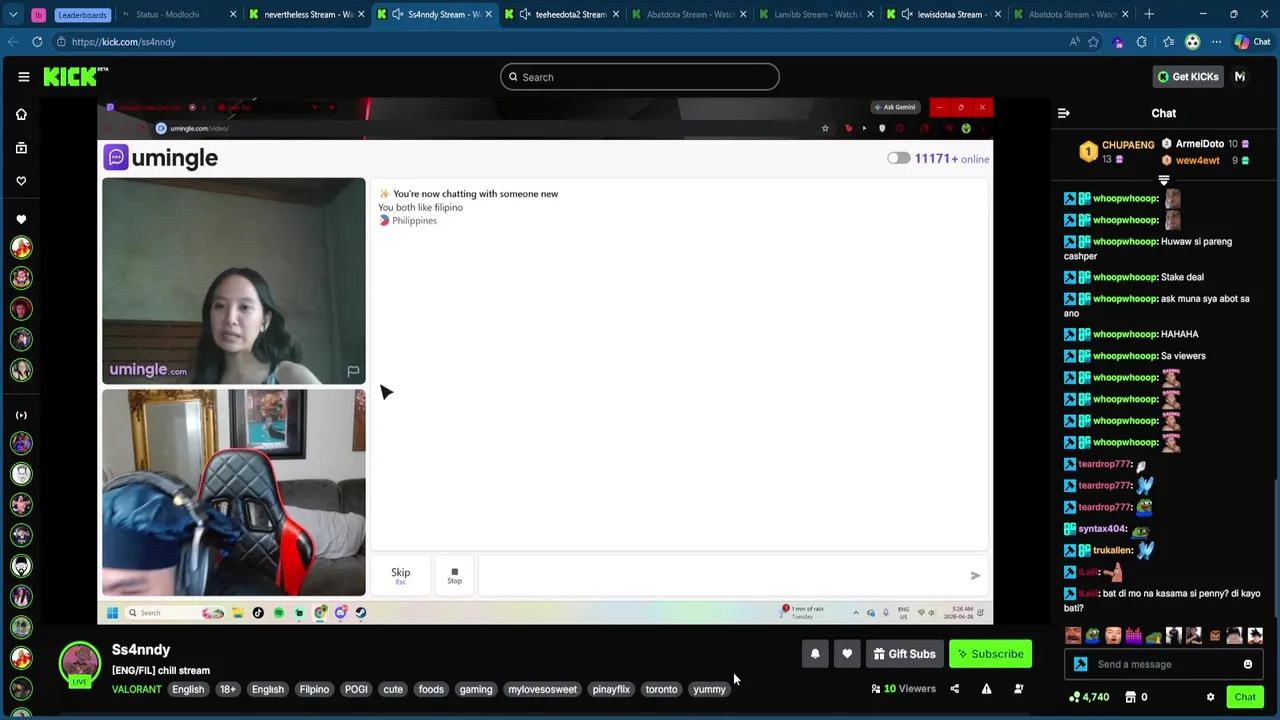Open the Home icon in the sidebar

click(21, 114)
